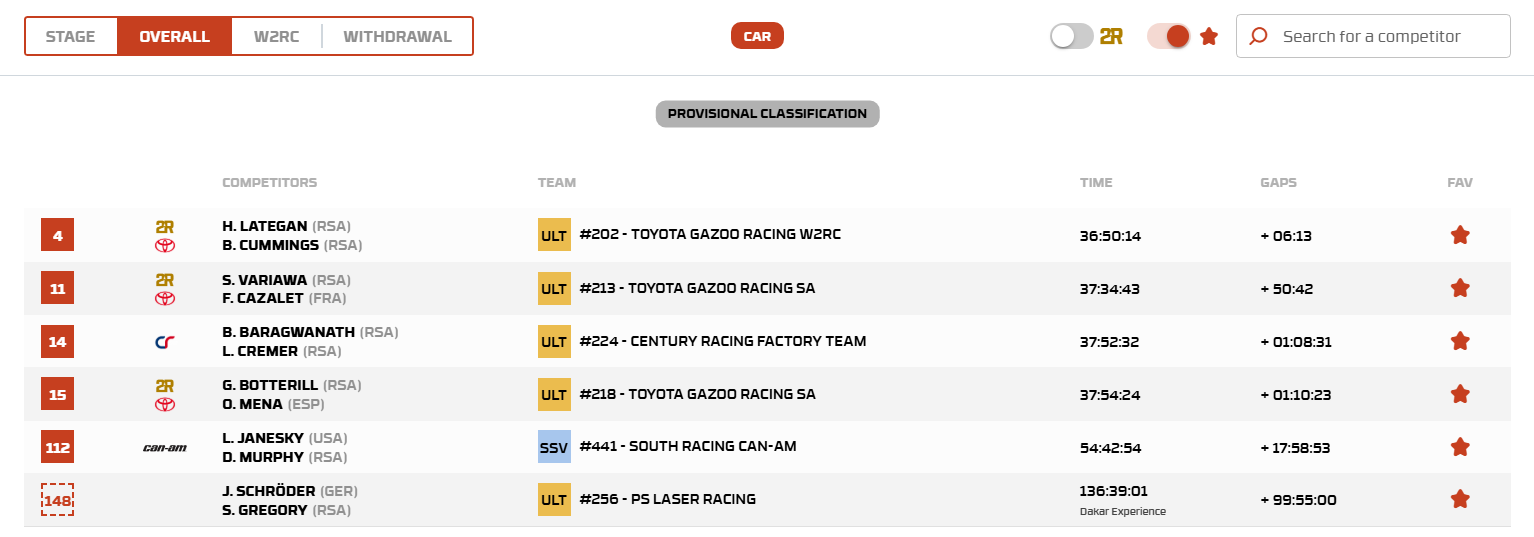Open team #202 Toyota Gazoo Racing W2RC
The width and height of the screenshot is (1534, 537).
click(x=710, y=235)
